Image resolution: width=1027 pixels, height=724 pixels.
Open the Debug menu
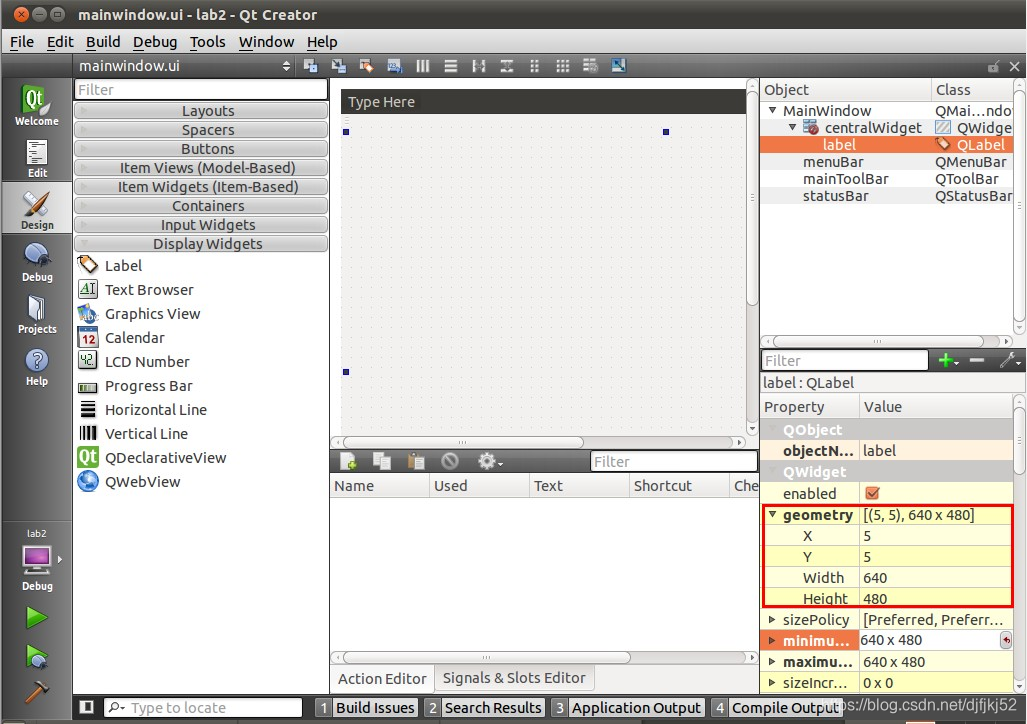(155, 42)
